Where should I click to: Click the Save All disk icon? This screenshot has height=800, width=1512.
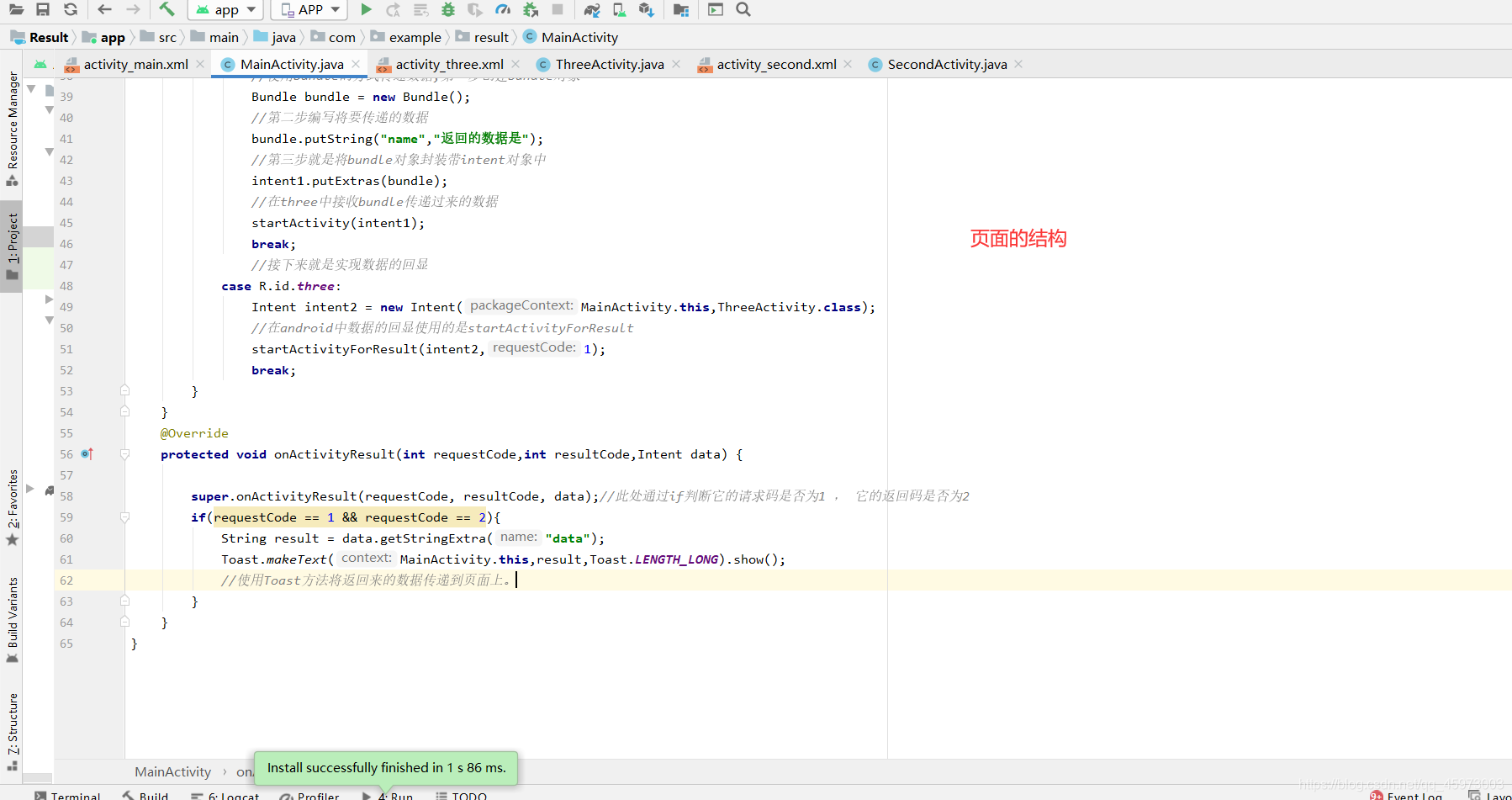pos(43,9)
